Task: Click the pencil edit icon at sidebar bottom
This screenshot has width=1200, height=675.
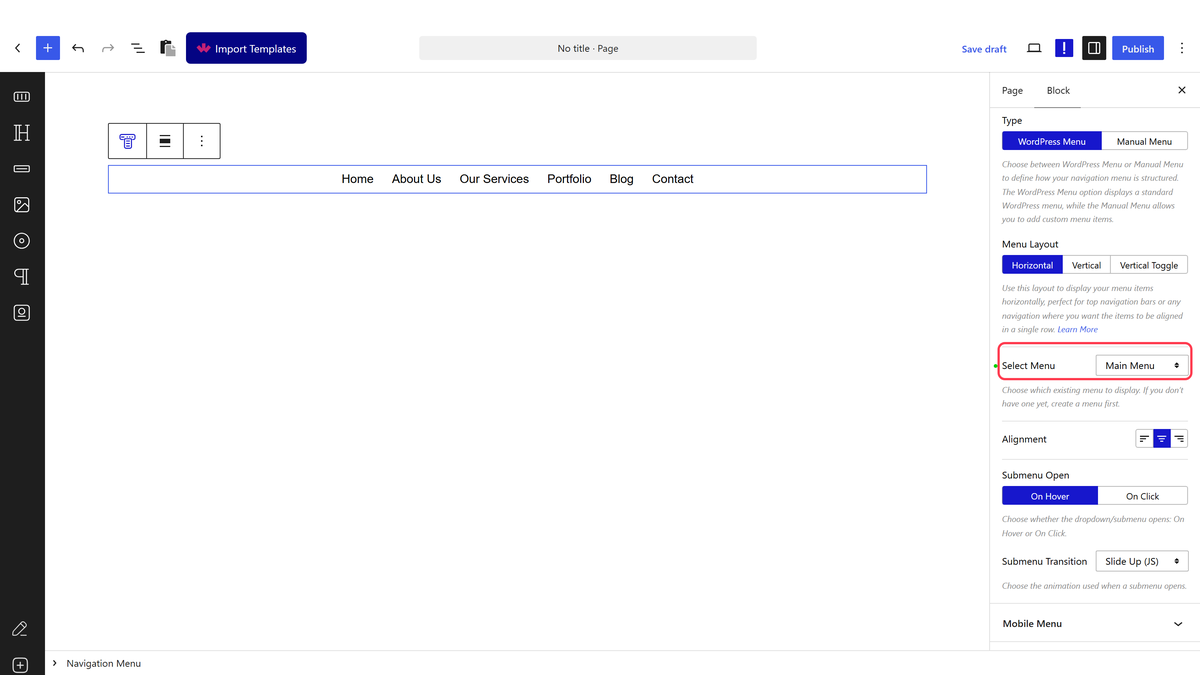Action: 19,629
